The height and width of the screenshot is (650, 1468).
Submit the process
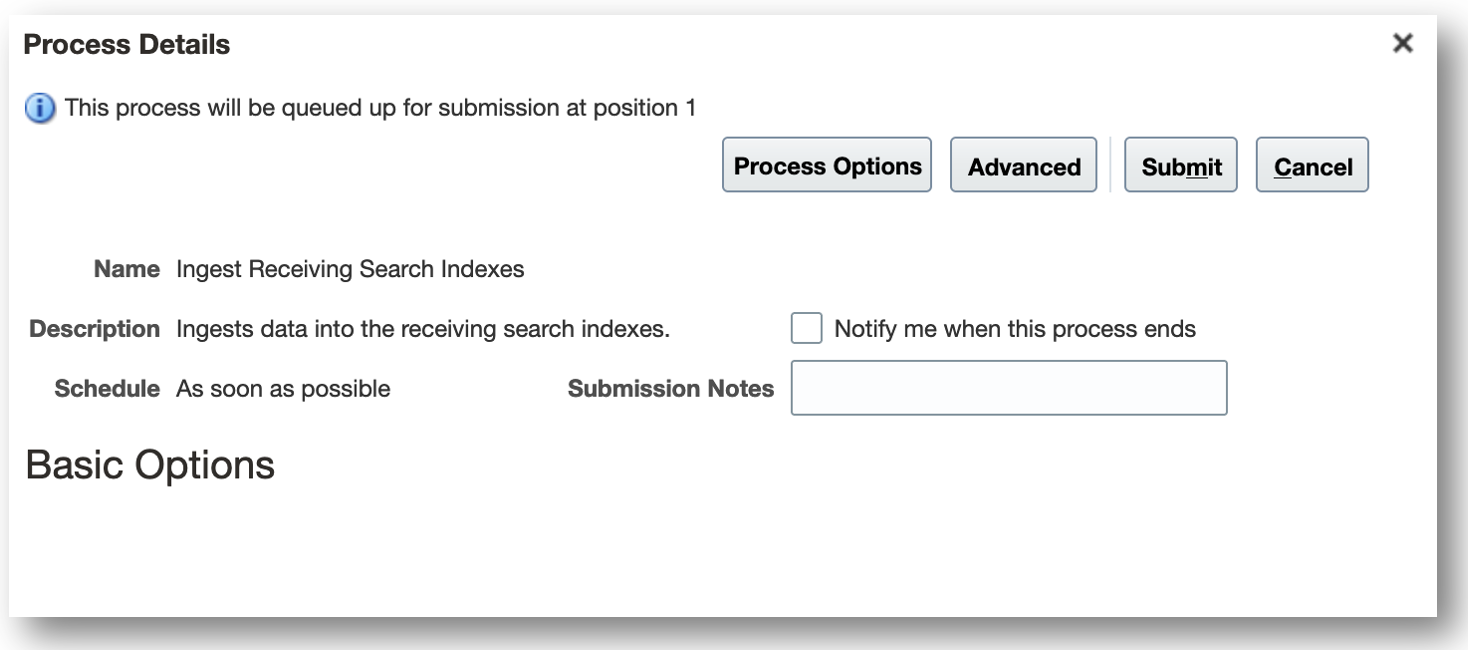tap(1181, 166)
